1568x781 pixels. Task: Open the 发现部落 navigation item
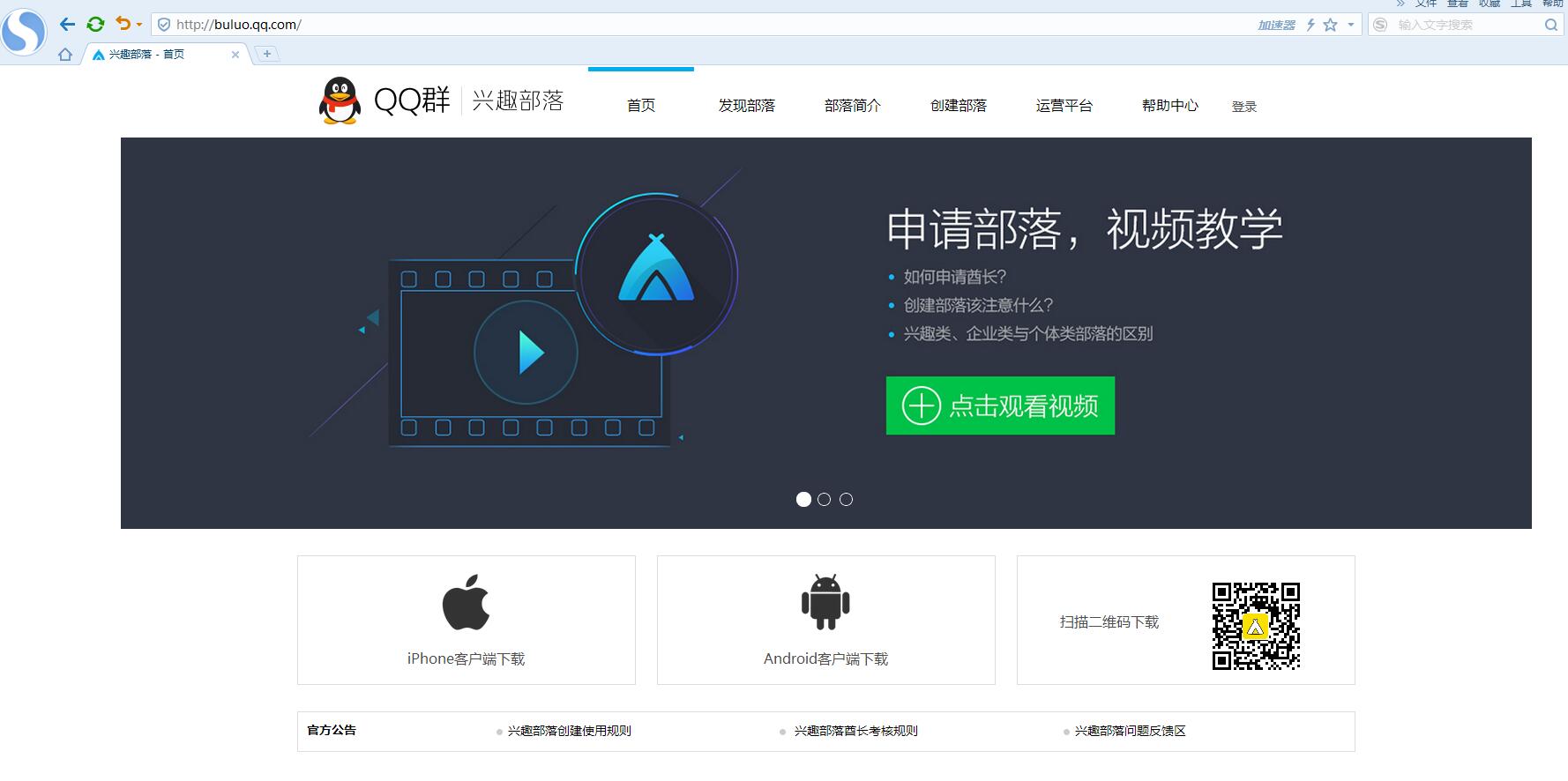(746, 106)
